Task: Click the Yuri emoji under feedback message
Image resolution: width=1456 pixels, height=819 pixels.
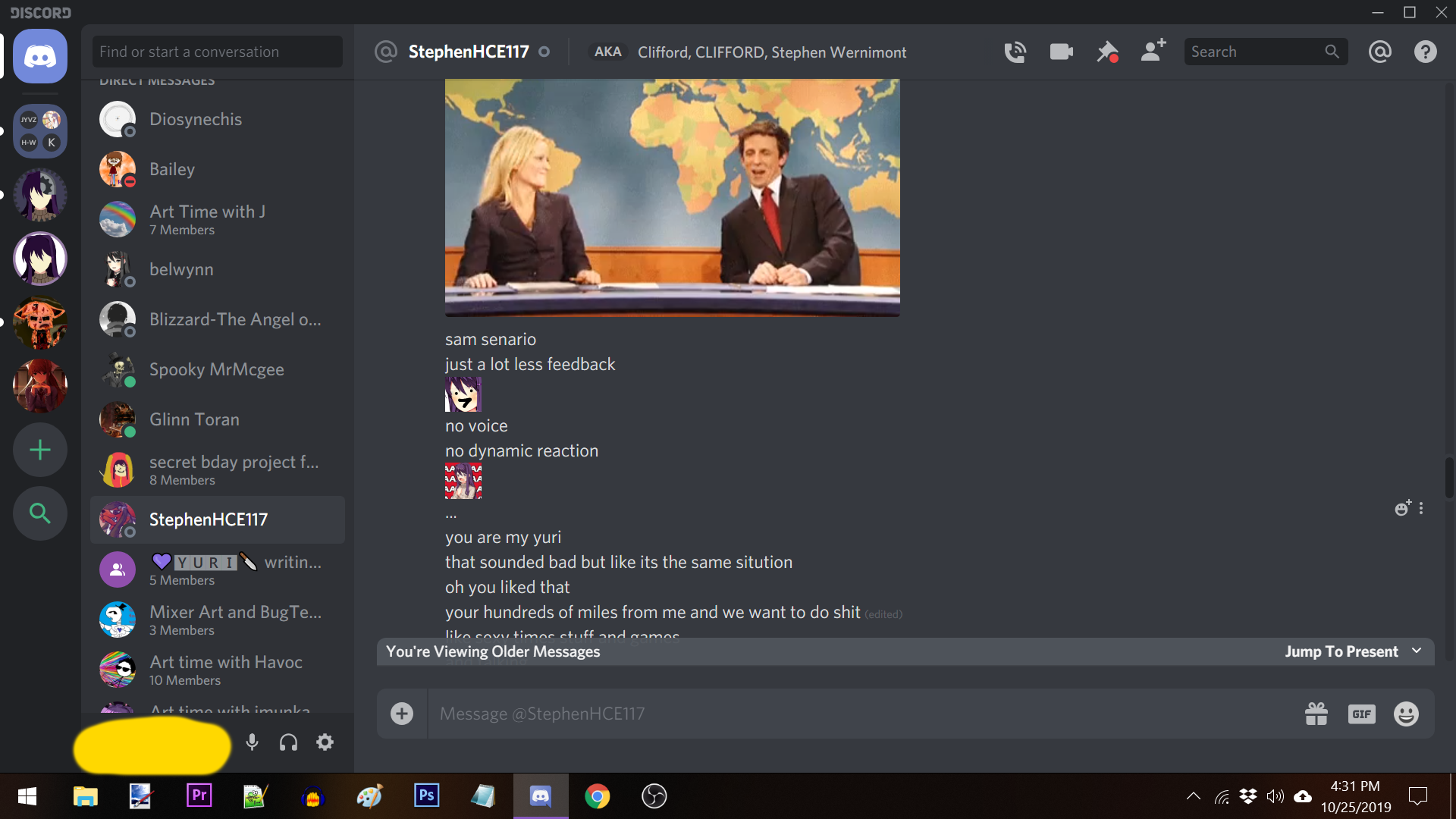Action: 463,394
